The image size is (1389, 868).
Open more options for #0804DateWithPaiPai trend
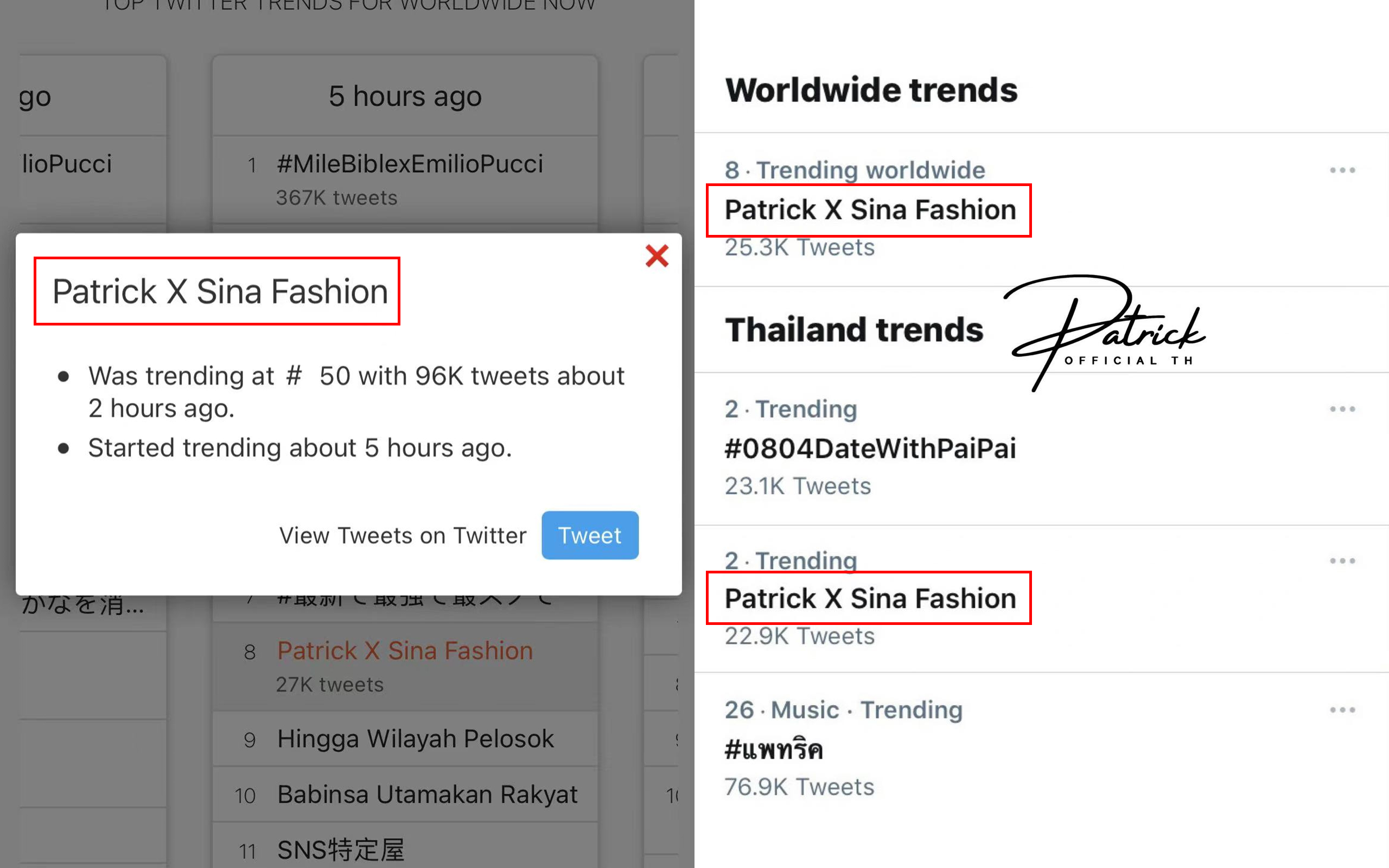(1342, 409)
